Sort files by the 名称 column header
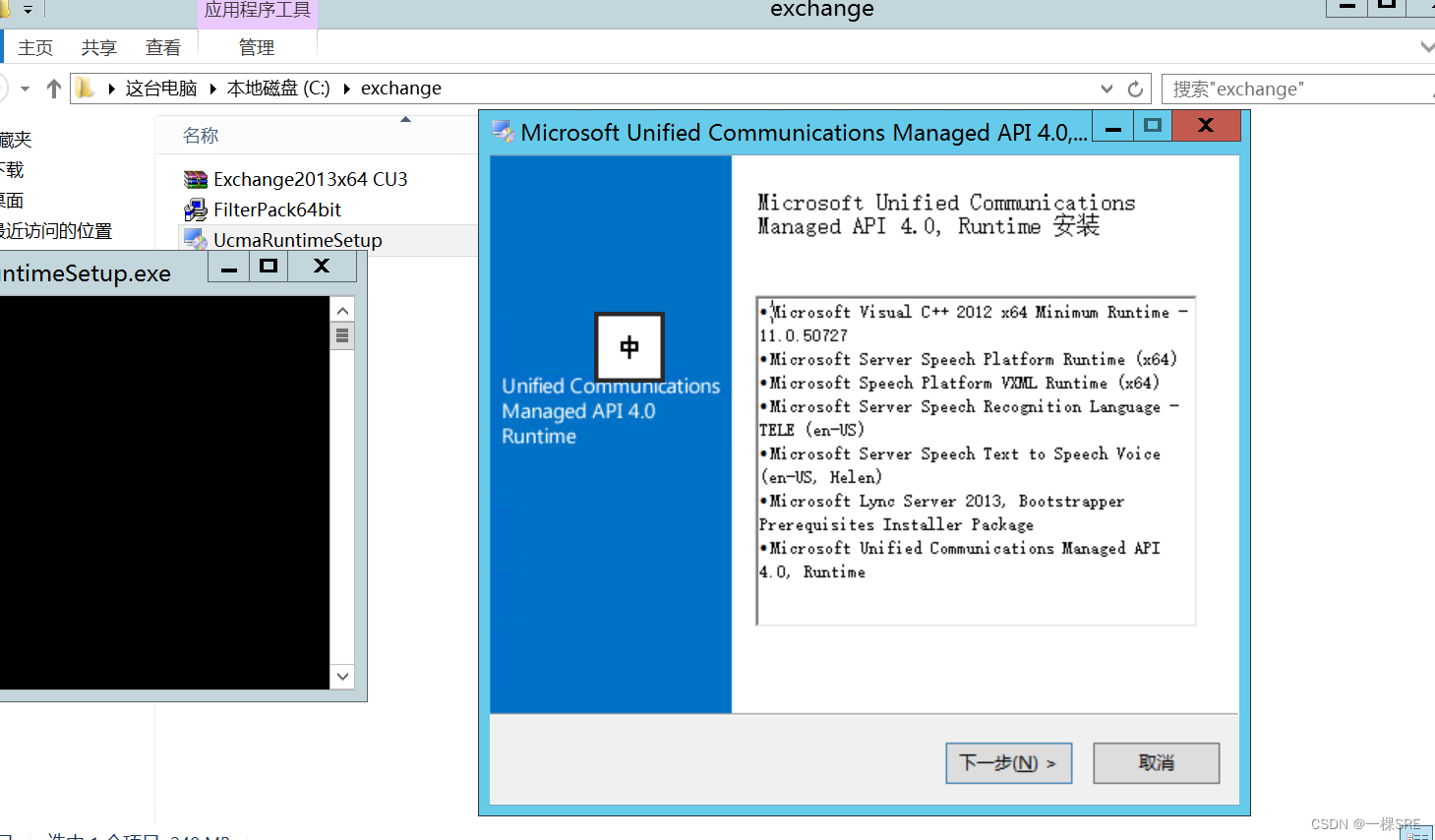Screen dimensions: 1435x840 tap(201, 136)
